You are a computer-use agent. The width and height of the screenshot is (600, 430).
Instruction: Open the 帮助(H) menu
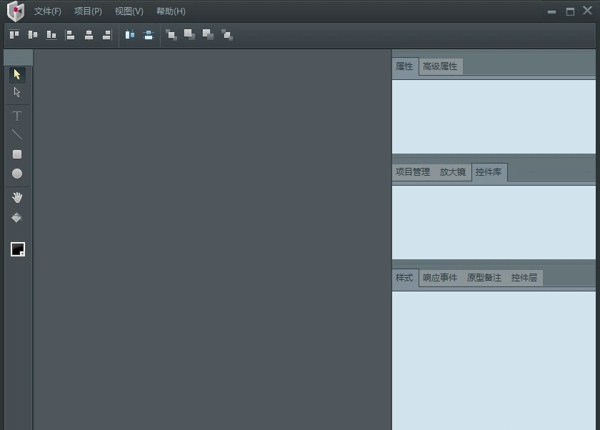[171, 11]
